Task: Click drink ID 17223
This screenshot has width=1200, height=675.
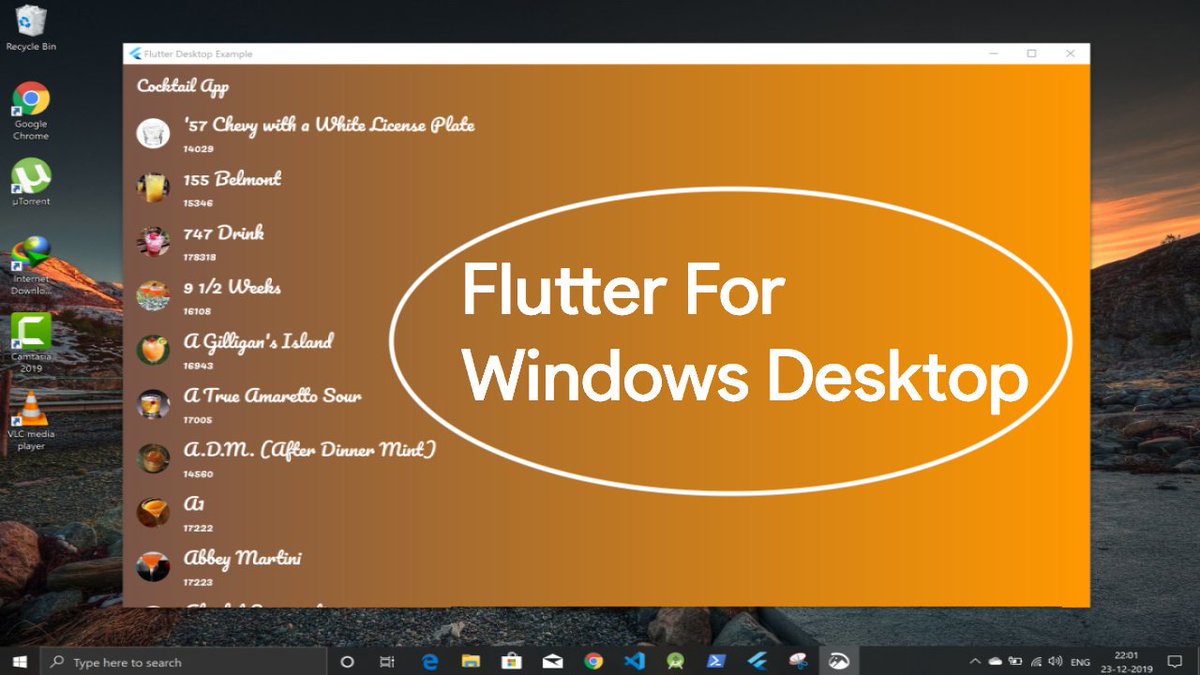Action: tap(198, 582)
